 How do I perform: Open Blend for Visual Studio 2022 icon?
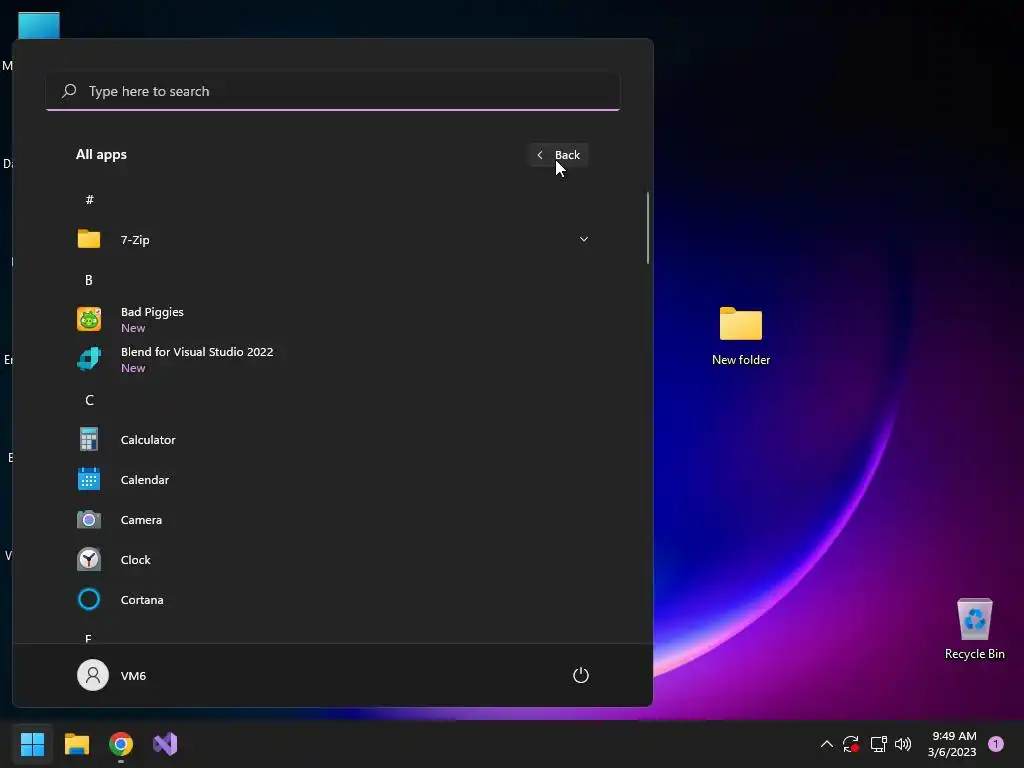(x=89, y=359)
